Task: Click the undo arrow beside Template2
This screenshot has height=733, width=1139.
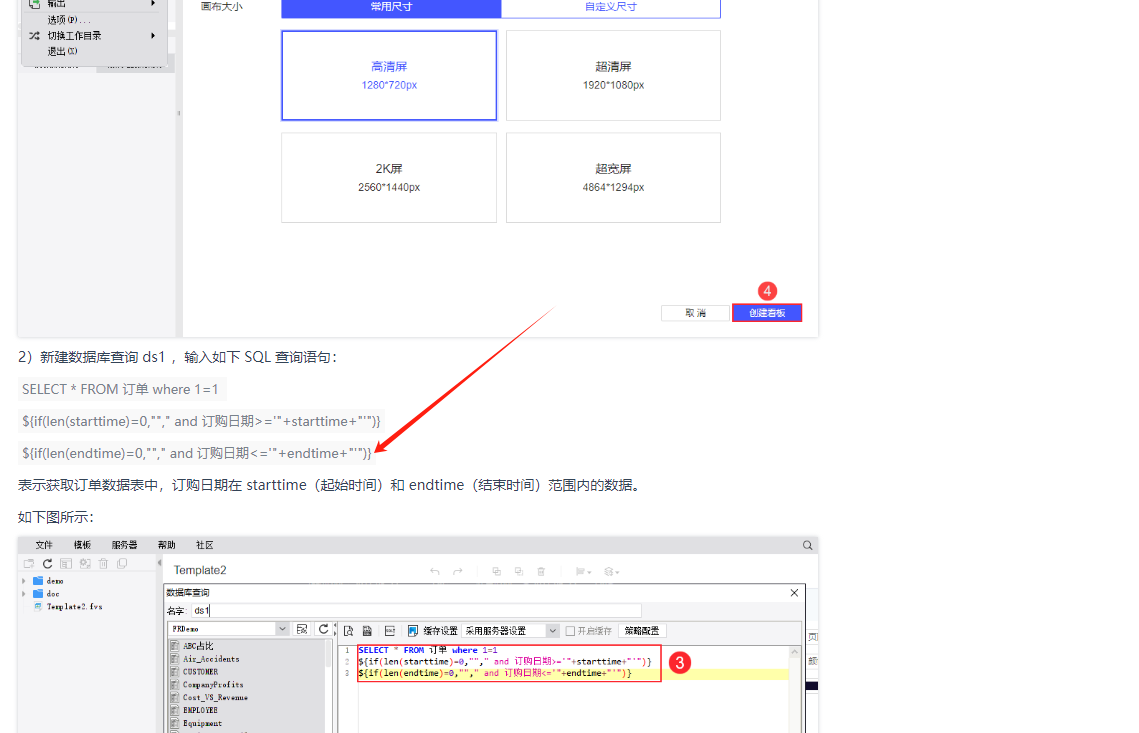Action: point(434,572)
